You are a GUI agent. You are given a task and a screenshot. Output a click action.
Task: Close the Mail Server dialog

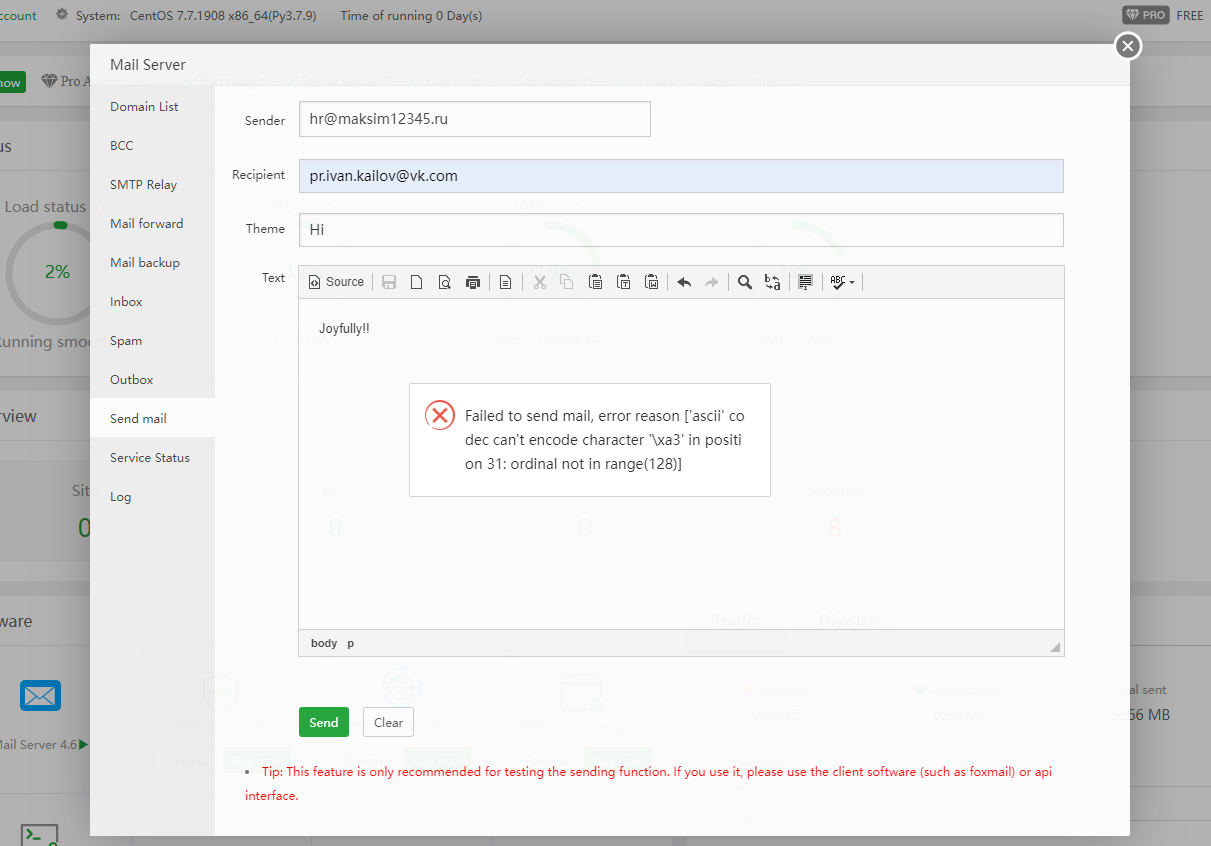click(1128, 46)
